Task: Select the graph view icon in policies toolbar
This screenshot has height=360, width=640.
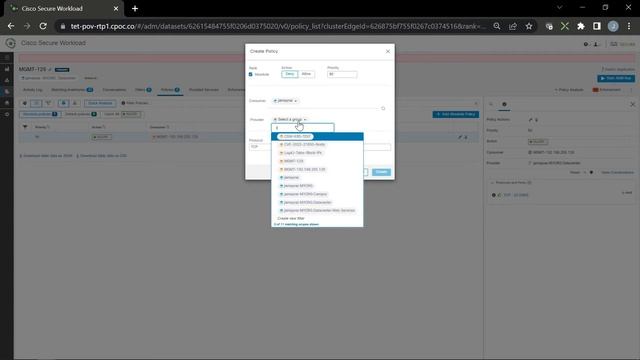Action: click(x=48, y=103)
